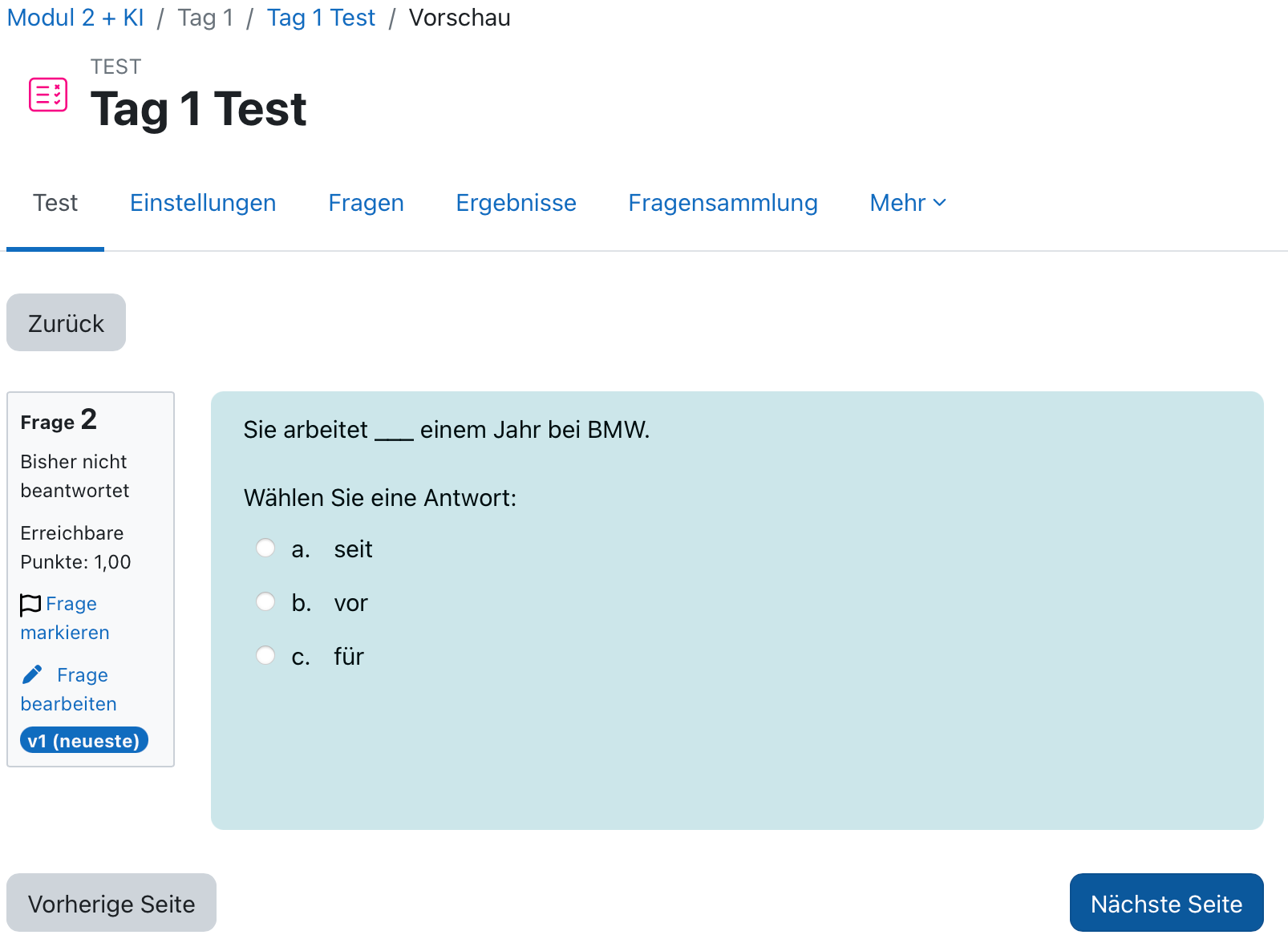Select the Test tab

55,203
